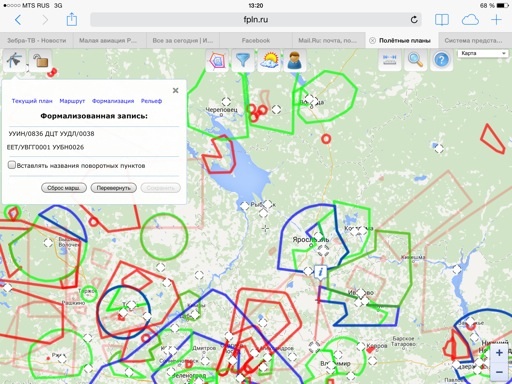
Task: Zoom in the map with plus
Action: (499, 353)
